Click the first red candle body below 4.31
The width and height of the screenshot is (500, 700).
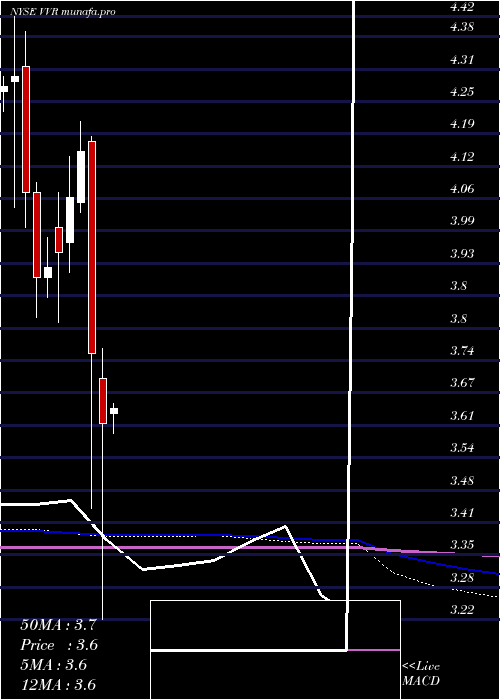click(26, 129)
